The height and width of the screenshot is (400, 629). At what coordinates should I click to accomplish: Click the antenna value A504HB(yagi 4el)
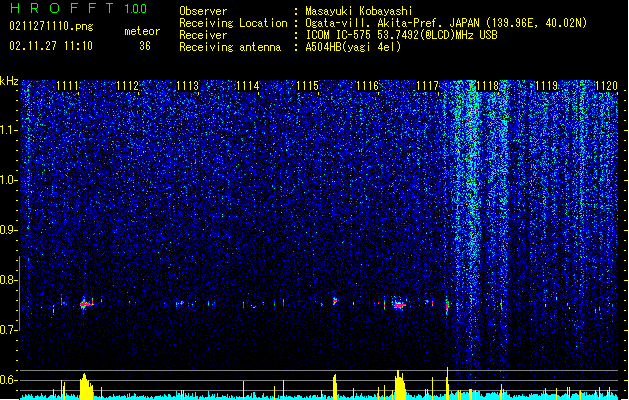click(x=353, y=47)
